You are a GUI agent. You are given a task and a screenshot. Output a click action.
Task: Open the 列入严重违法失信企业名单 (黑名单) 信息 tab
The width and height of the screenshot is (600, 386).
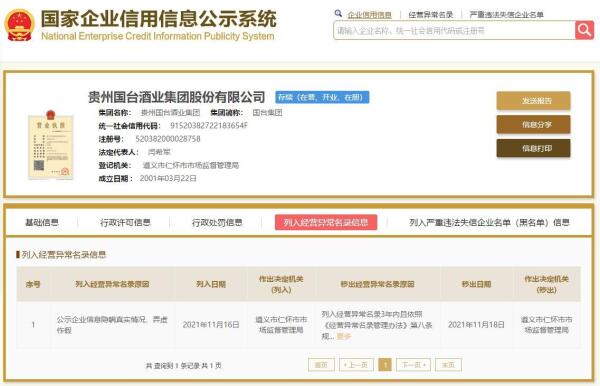[489, 222]
